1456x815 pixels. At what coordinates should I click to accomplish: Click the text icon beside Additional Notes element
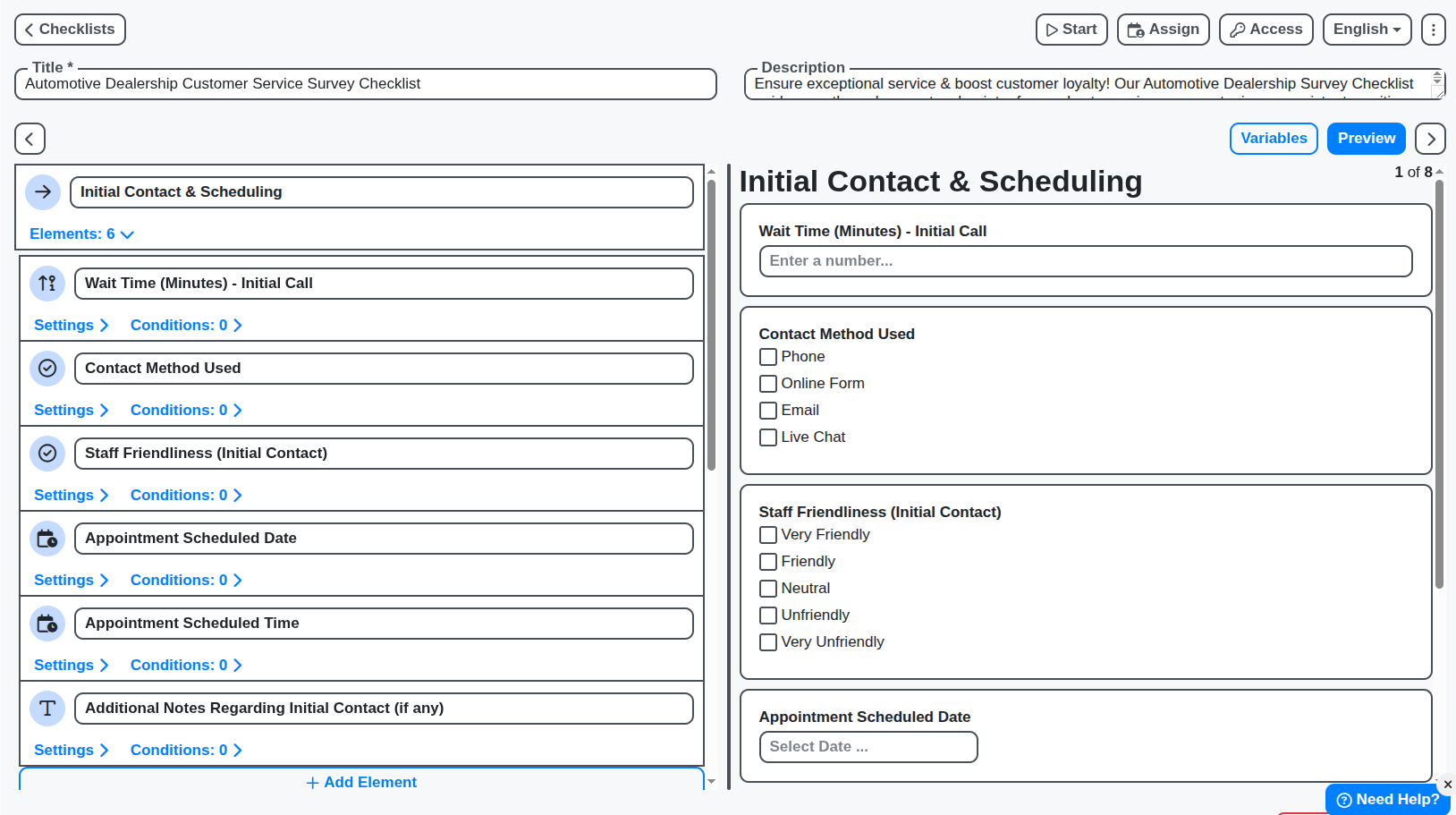click(47, 708)
